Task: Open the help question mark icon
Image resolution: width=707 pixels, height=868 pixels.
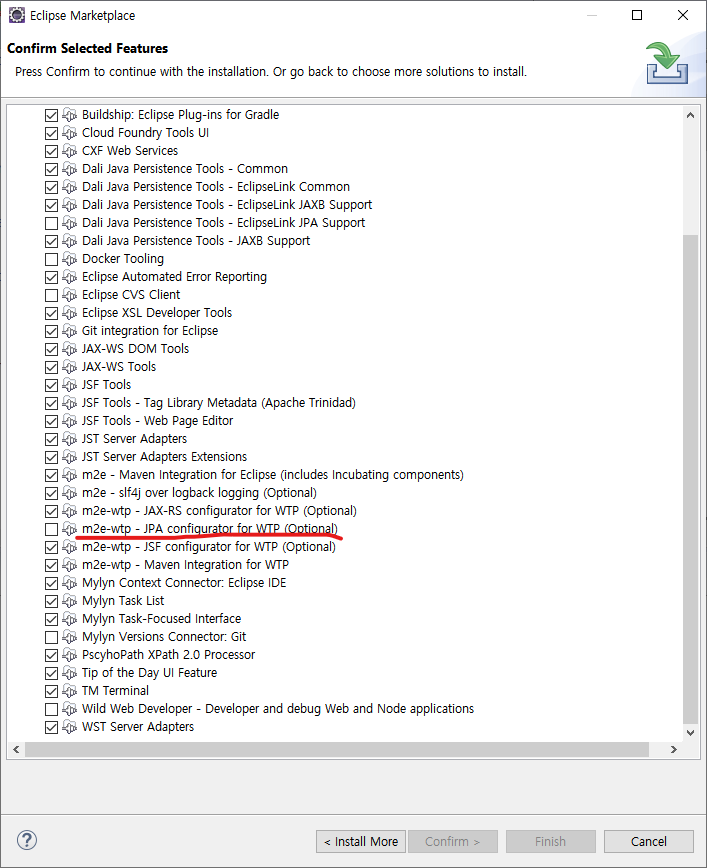Action: [x=27, y=840]
